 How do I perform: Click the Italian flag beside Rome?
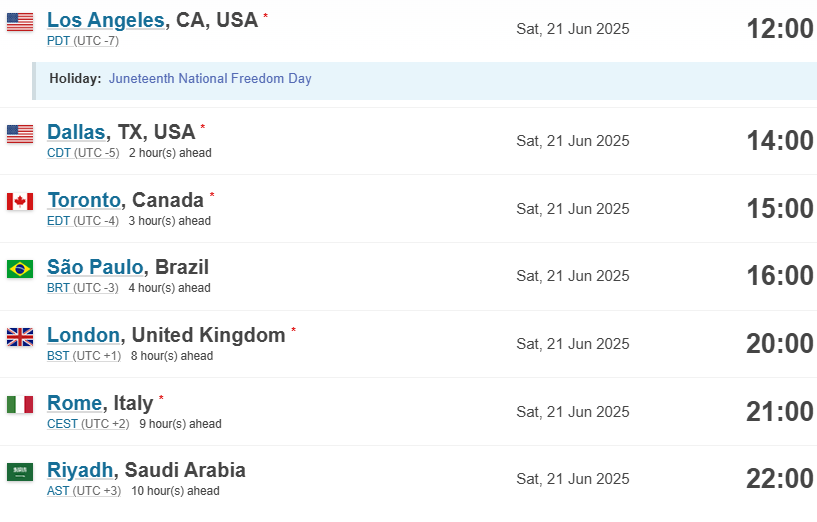click(20, 404)
